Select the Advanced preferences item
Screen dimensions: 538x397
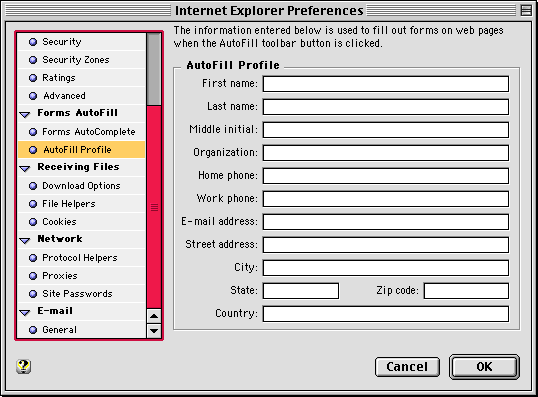[x=82, y=96]
